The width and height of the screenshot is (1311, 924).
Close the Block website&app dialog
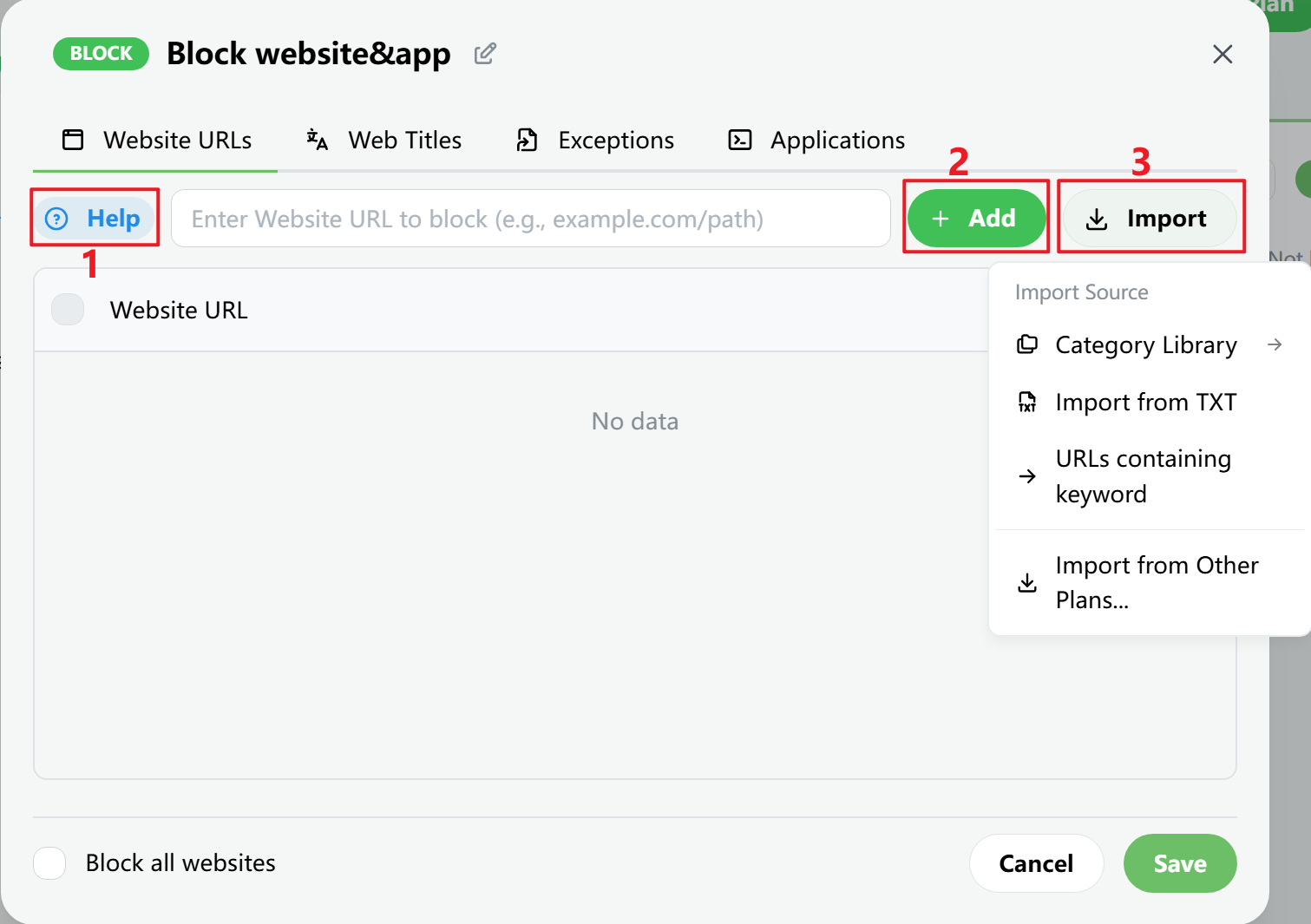point(1223,54)
